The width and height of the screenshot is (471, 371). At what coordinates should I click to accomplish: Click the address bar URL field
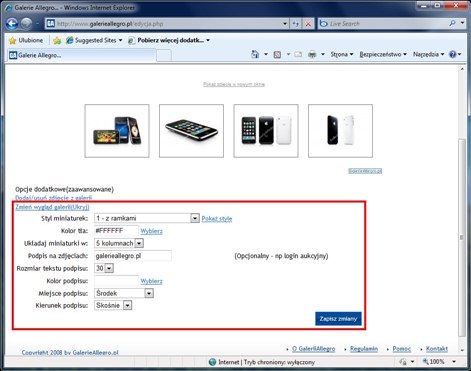pos(163,24)
